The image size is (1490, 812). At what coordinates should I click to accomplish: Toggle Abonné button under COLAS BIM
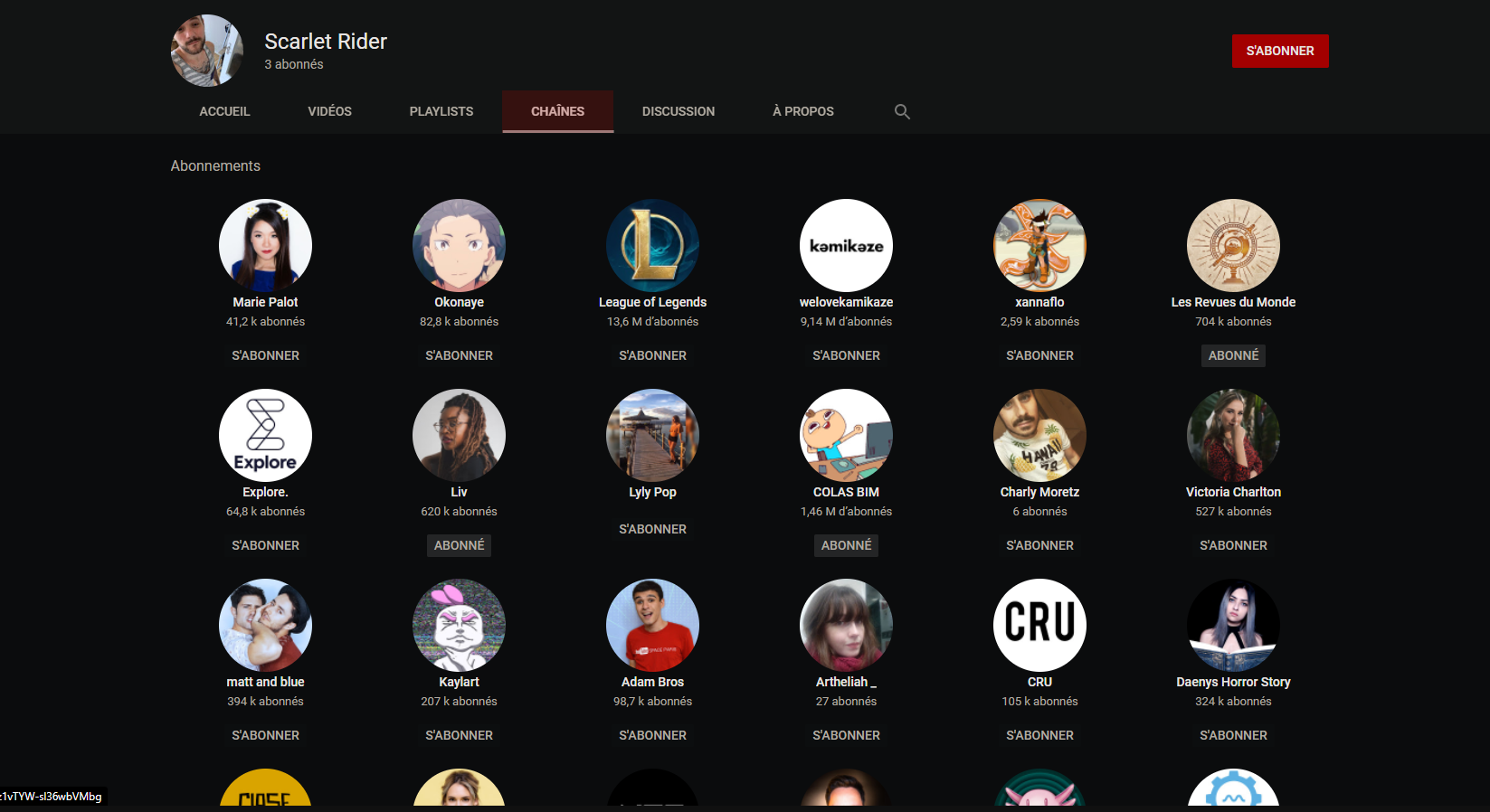(846, 545)
